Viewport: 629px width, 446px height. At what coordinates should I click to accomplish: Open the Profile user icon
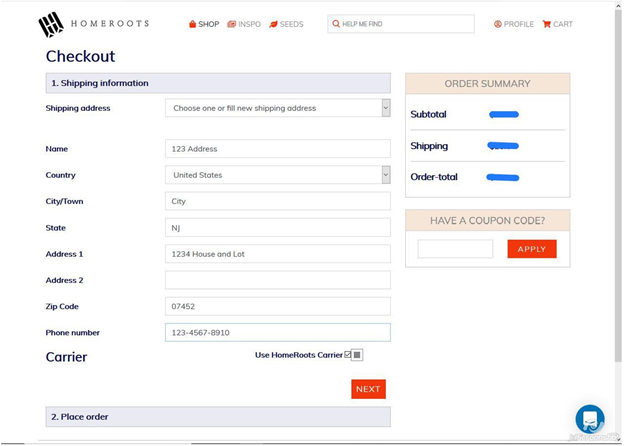pyautogui.click(x=498, y=24)
